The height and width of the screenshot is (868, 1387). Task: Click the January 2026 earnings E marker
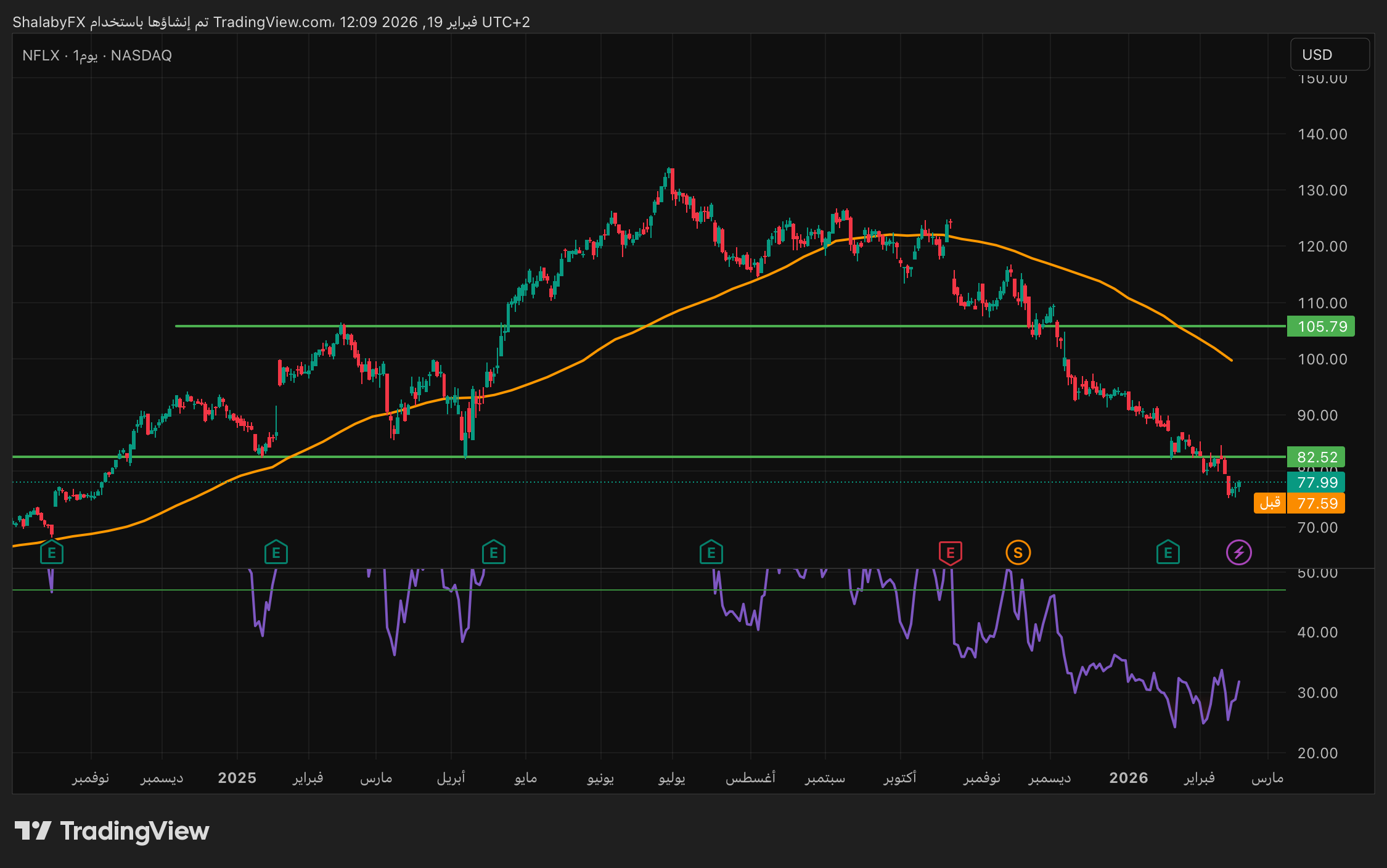pos(1168,552)
